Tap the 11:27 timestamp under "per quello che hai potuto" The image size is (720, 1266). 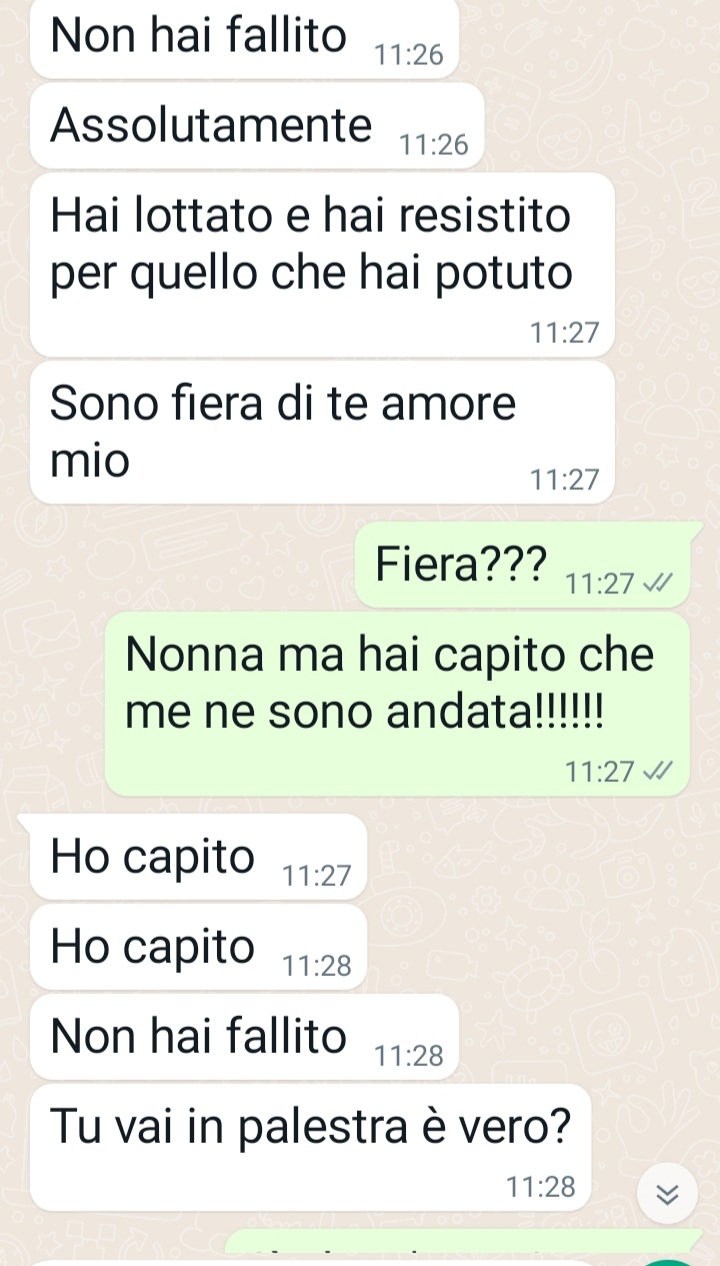566,333
